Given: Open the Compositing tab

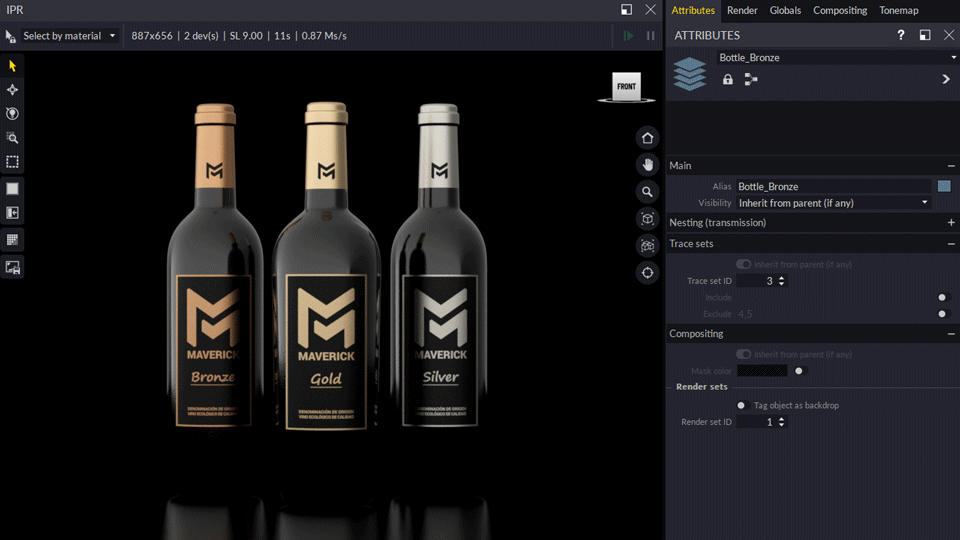Looking at the screenshot, I should (x=840, y=10).
